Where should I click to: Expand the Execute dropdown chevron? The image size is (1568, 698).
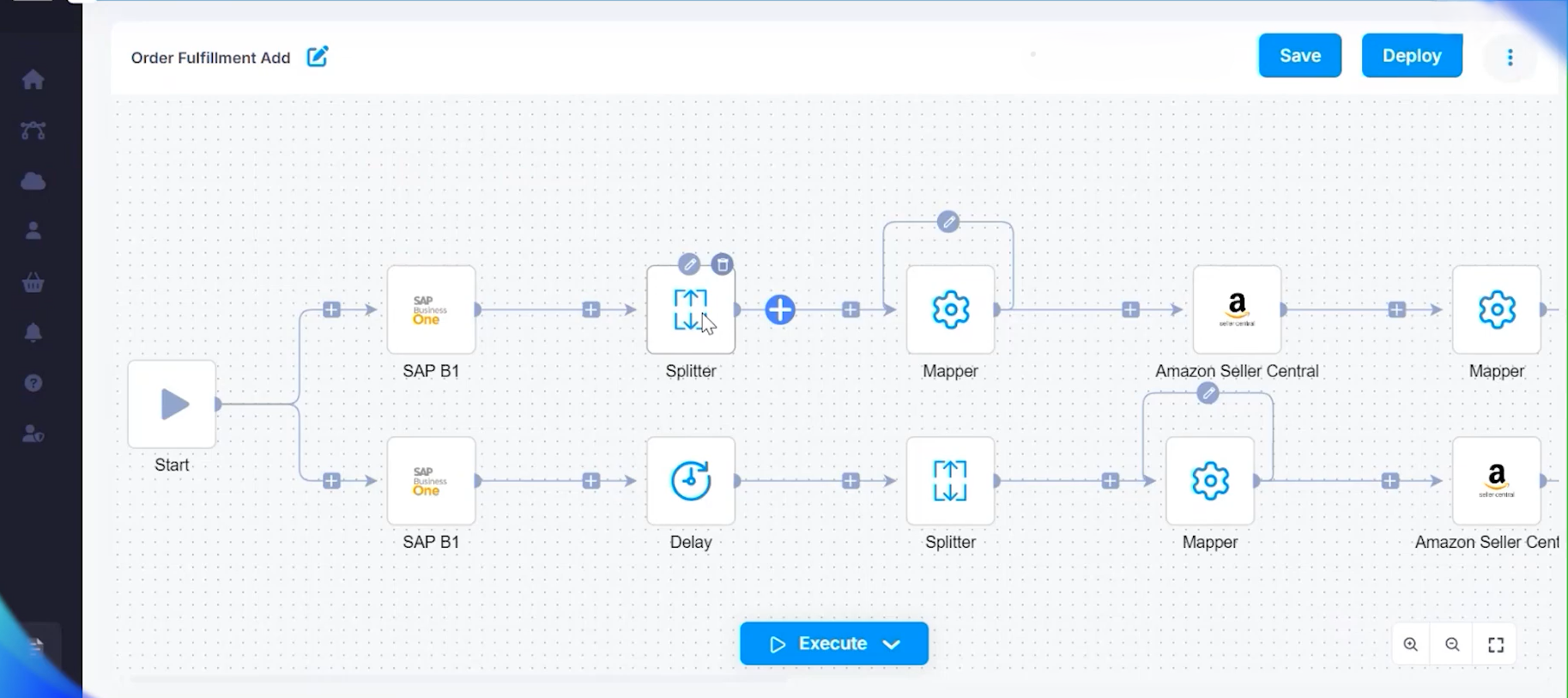(892, 645)
